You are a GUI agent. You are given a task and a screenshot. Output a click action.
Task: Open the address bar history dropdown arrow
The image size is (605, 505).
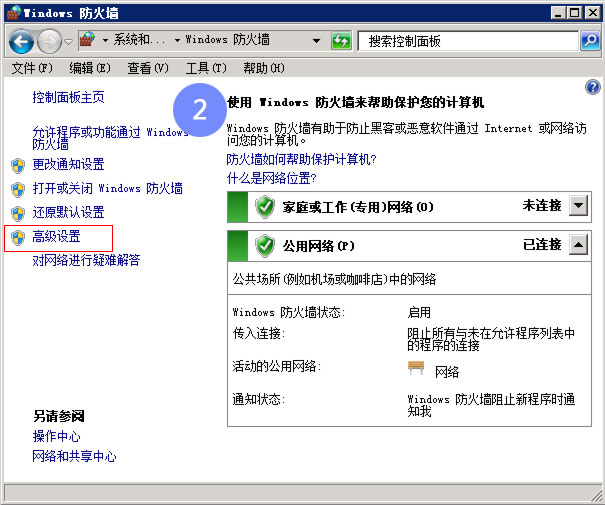[316, 41]
